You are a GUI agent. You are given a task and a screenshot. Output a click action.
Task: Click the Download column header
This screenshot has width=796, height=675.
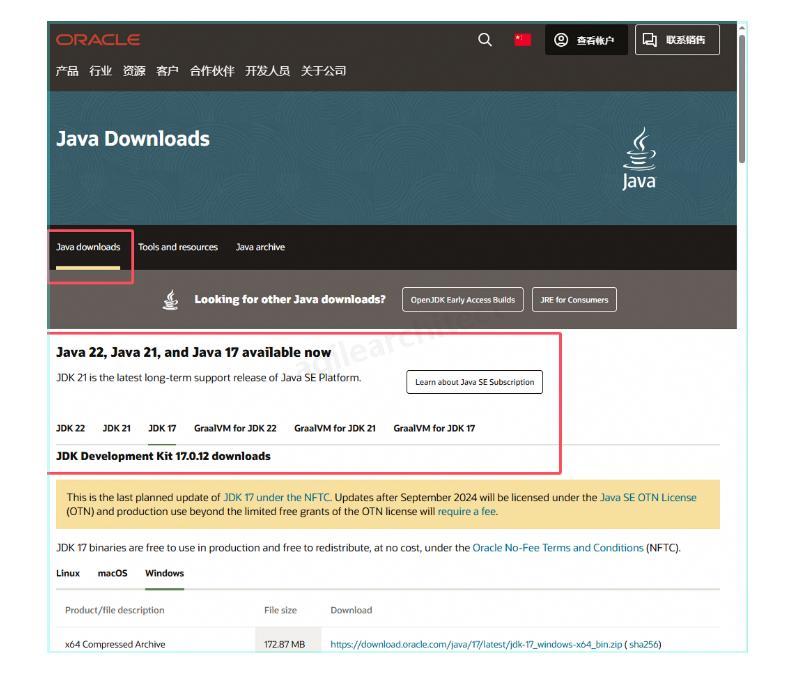pyautogui.click(x=351, y=611)
